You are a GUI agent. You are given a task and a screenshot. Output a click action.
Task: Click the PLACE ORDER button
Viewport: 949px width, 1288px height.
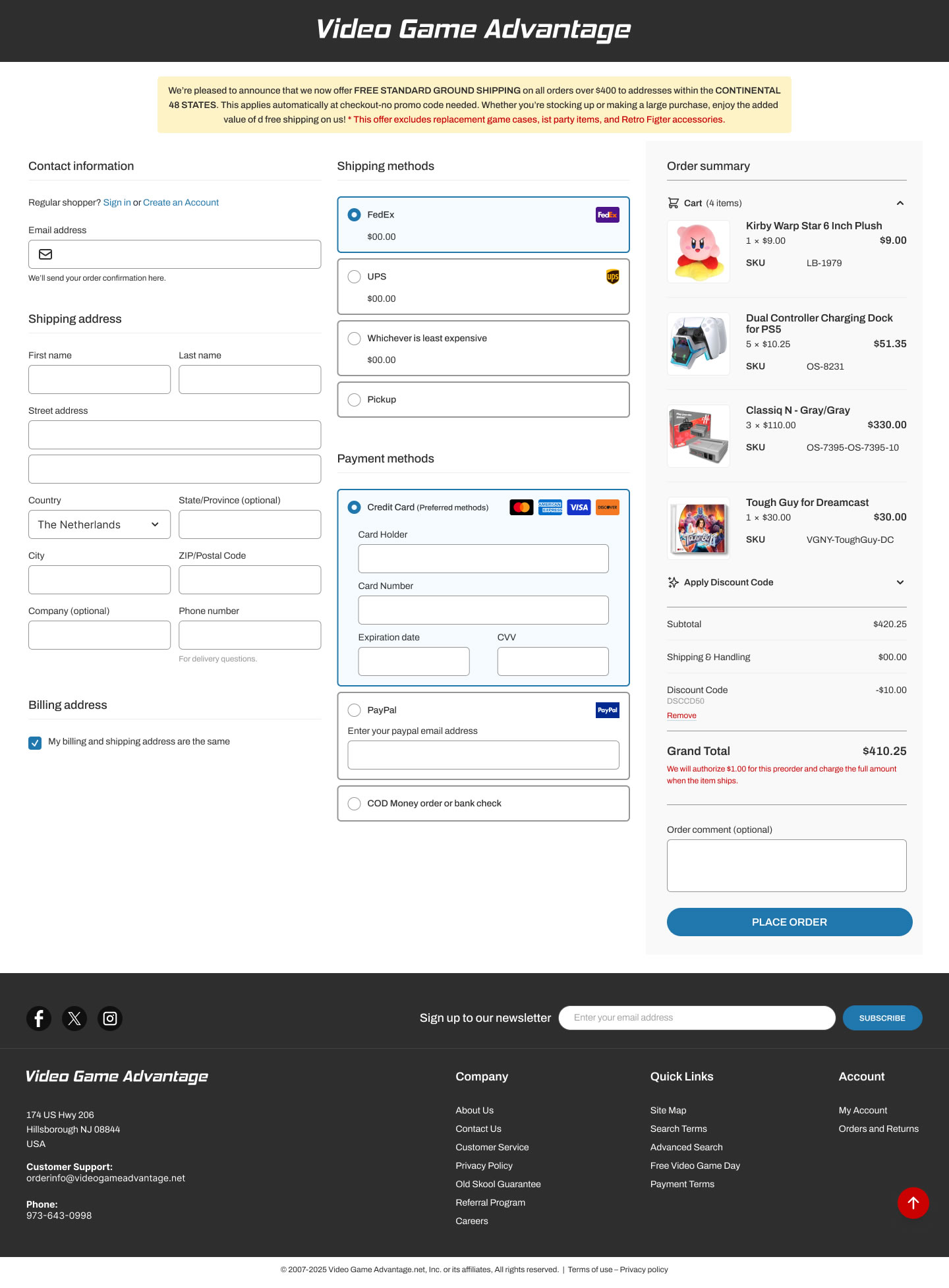click(790, 922)
